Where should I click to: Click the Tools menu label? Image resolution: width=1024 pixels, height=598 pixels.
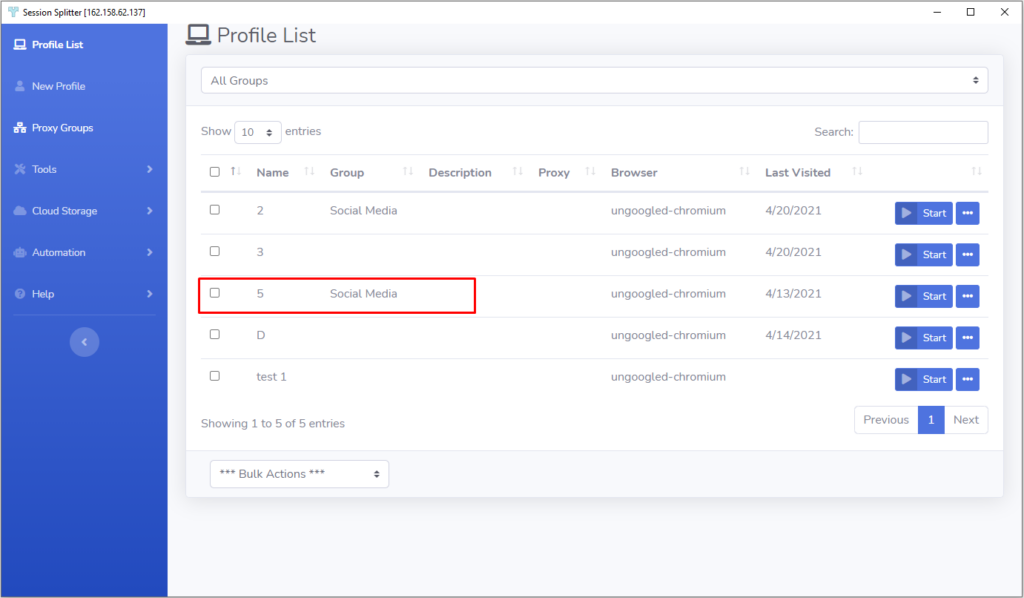pos(44,169)
